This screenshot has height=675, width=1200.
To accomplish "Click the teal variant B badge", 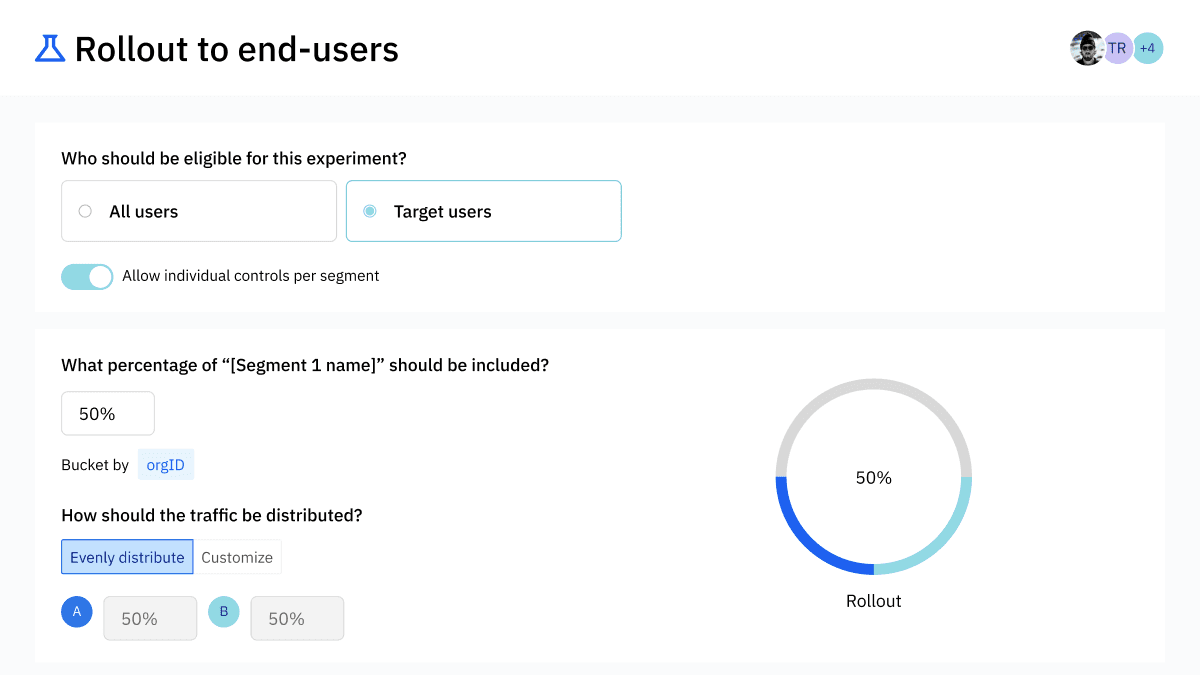I will (224, 611).
